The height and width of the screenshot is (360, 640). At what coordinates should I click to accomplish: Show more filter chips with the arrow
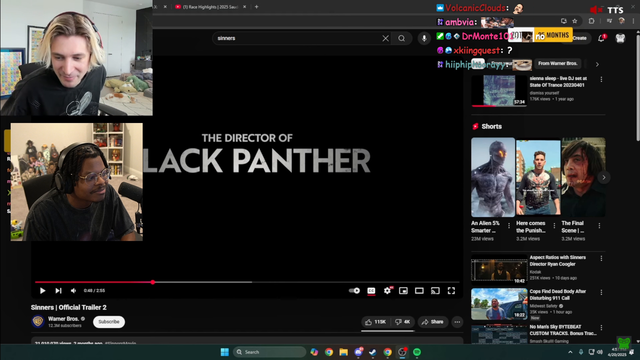[x=597, y=64]
